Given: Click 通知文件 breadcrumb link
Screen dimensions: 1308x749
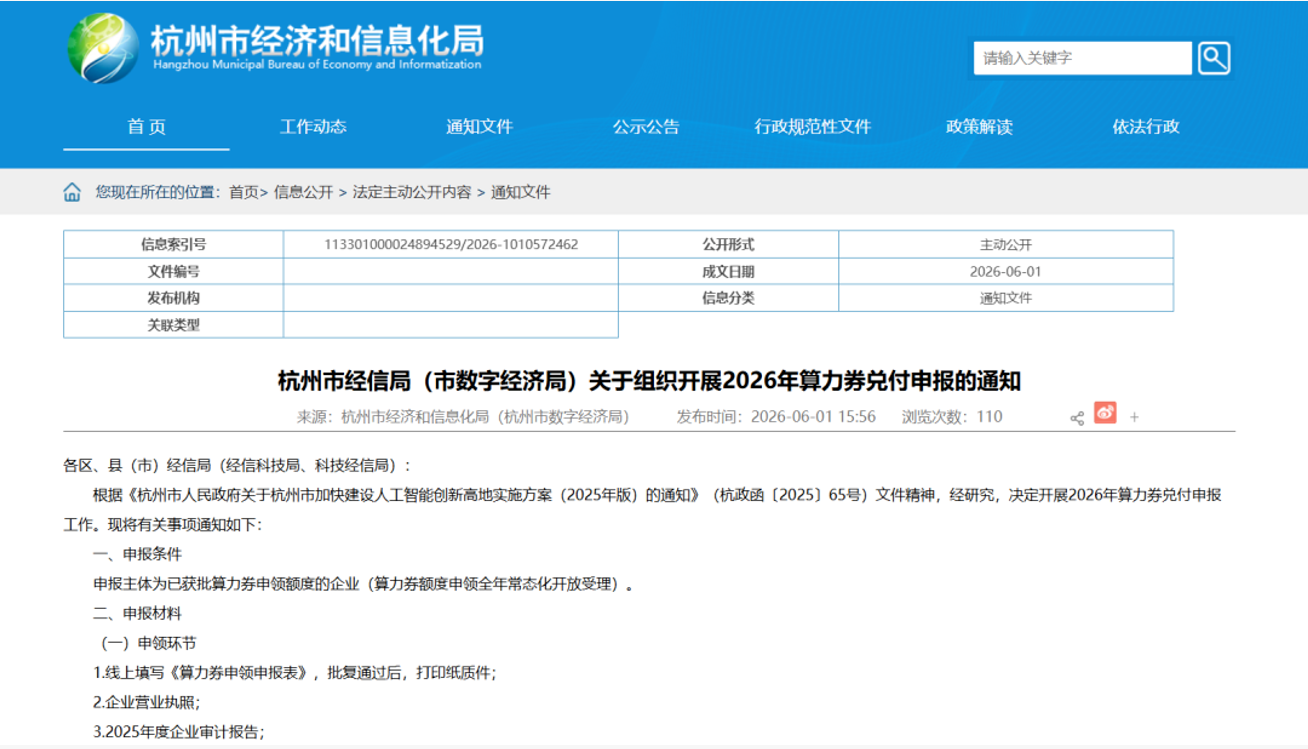Looking at the screenshot, I should point(521,192).
